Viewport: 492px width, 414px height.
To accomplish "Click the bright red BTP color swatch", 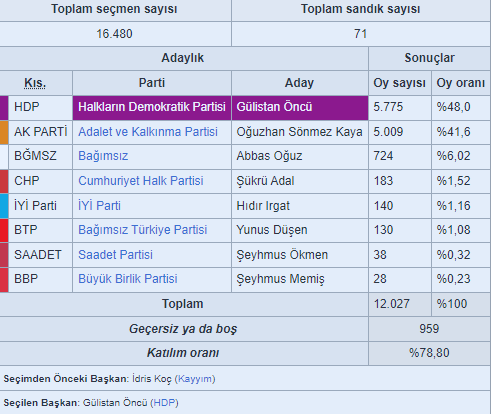I will point(4,230).
